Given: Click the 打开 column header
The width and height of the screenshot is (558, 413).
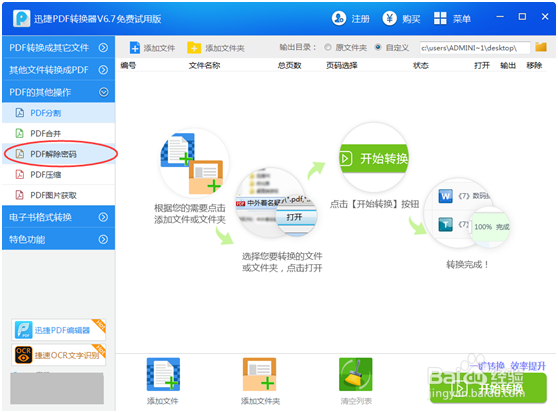Looking at the screenshot, I should [482, 65].
